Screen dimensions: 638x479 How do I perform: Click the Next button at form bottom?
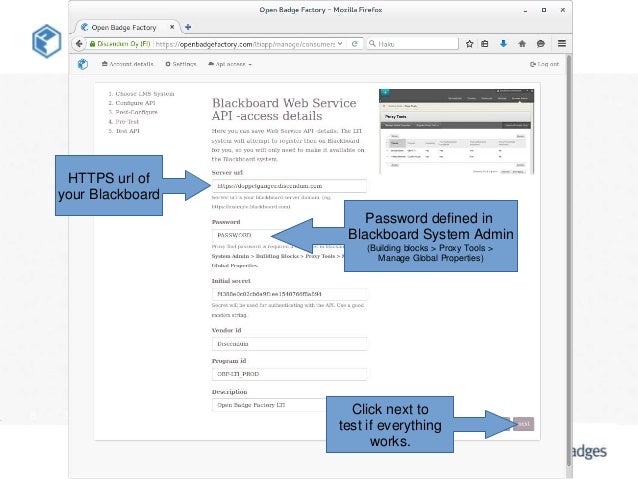click(x=523, y=424)
